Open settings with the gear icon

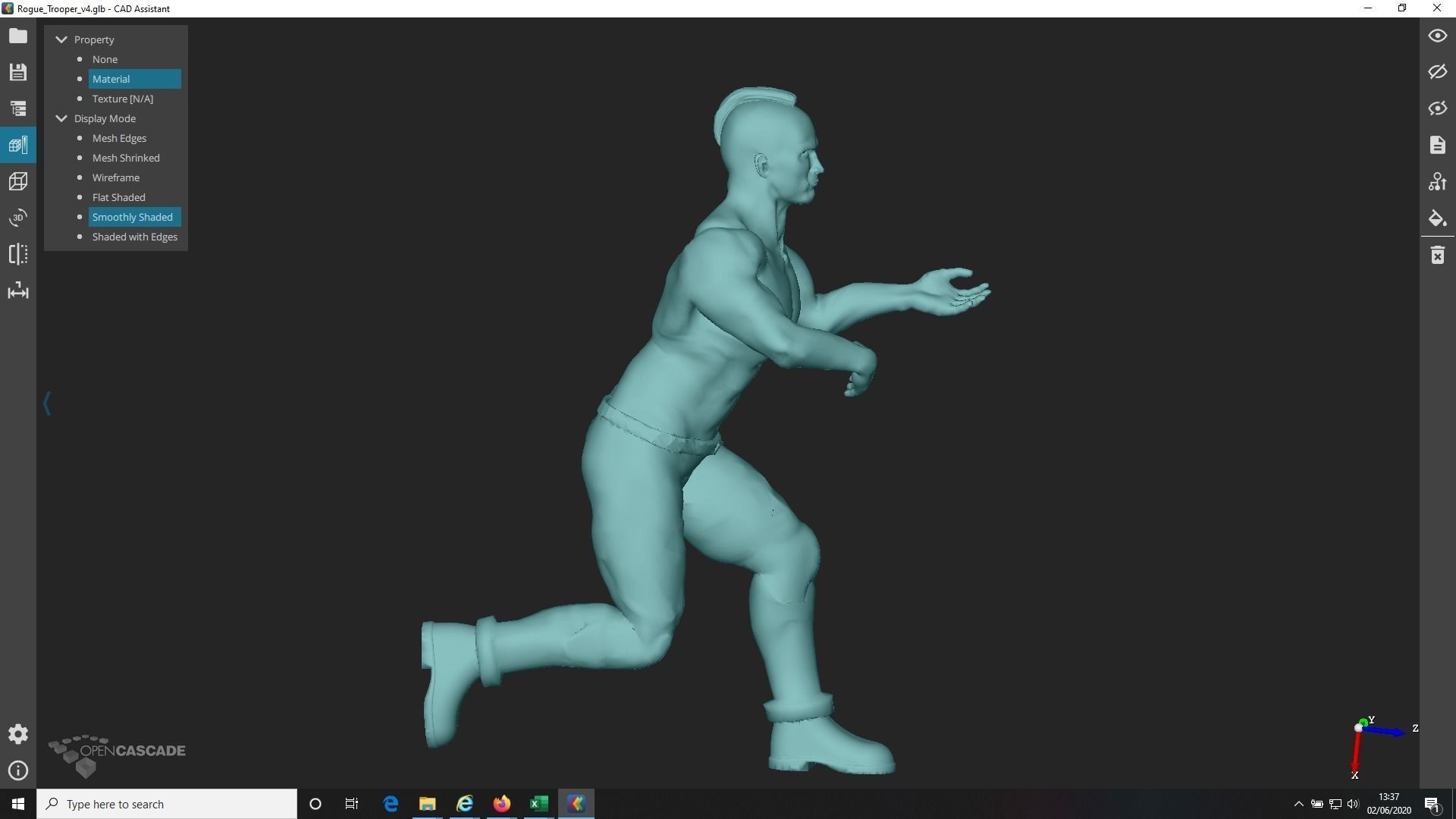coord(18,734)
